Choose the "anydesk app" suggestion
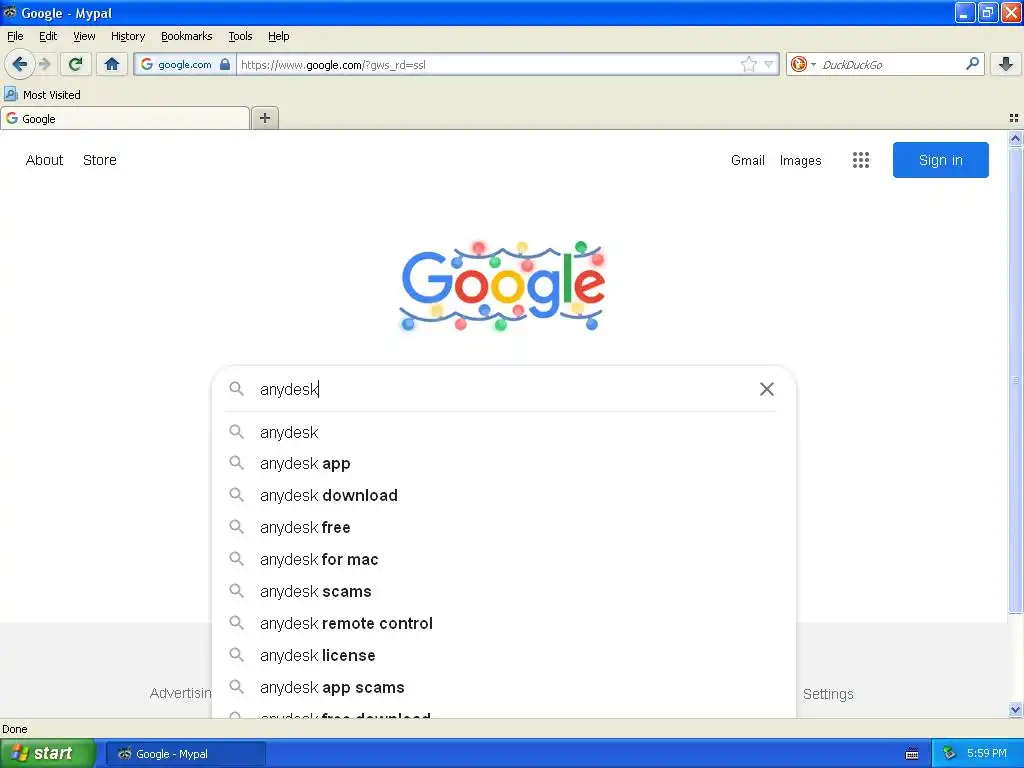Viewport: 1024px width, 768px height. [x=503, y=464]
